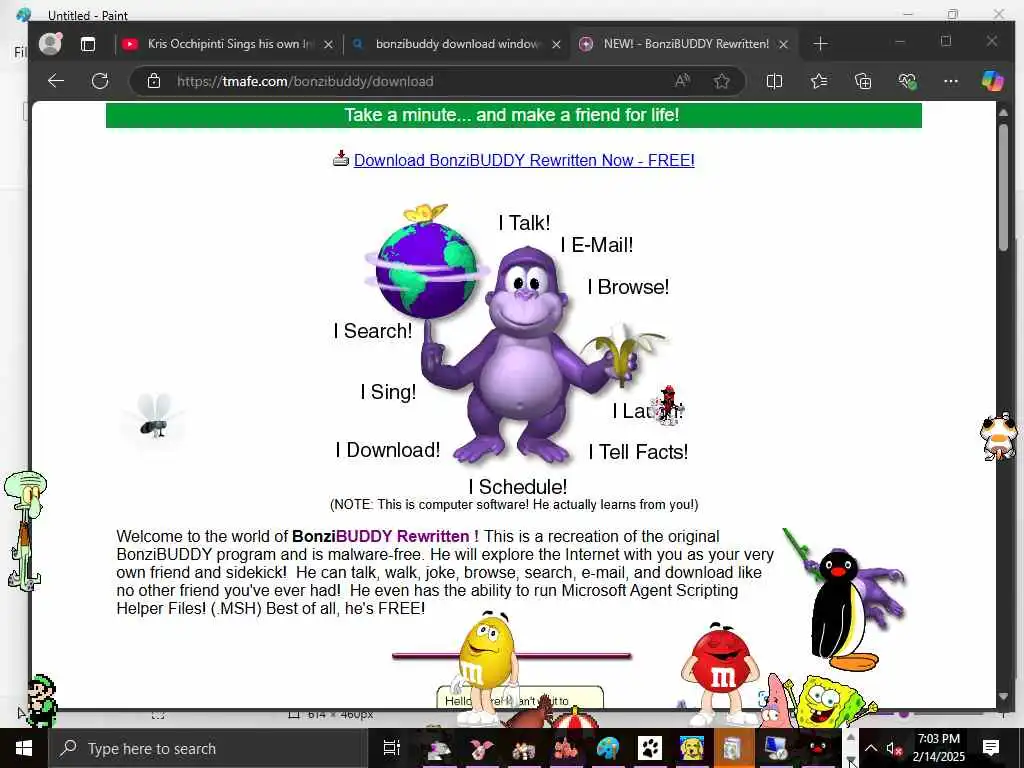This screenshot has height=768, width=1024.
Task: Click the 'I Browse!' text
Action: [x=628, y=287]
